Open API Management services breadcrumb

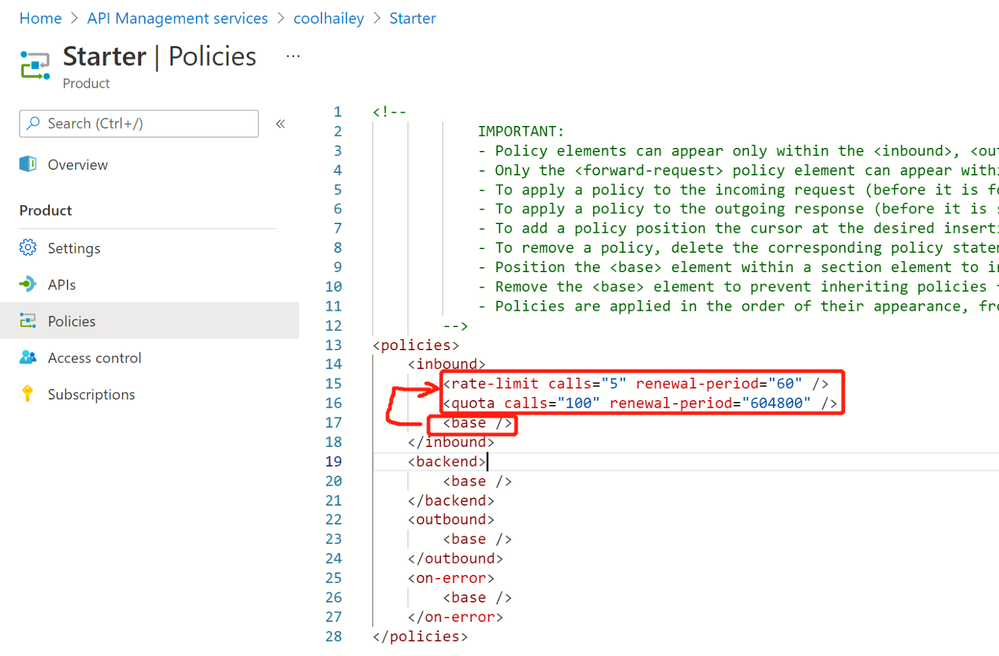(177, 18)
